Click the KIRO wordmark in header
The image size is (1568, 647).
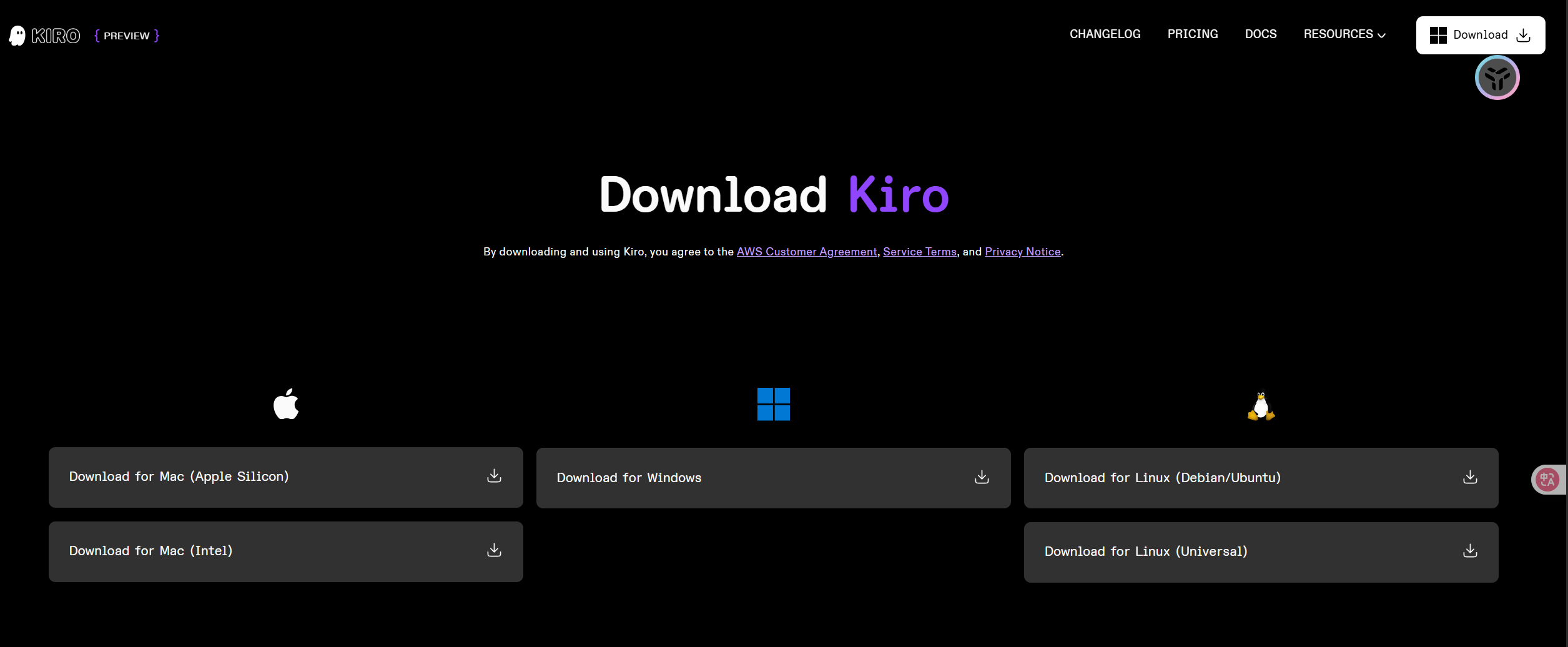pos(56,36)
